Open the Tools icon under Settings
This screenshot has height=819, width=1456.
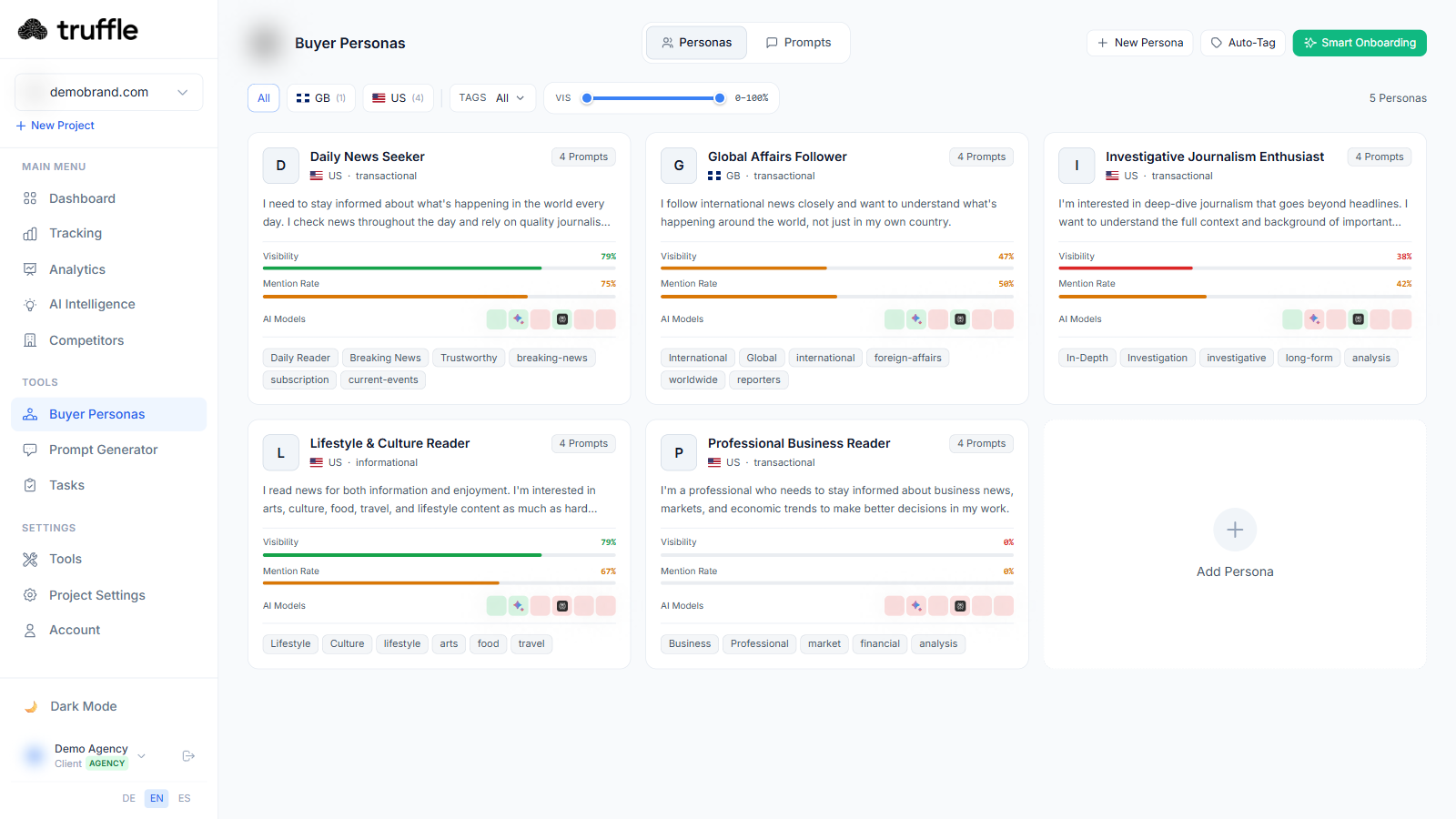pyautogui.click(x=30, y=559)
